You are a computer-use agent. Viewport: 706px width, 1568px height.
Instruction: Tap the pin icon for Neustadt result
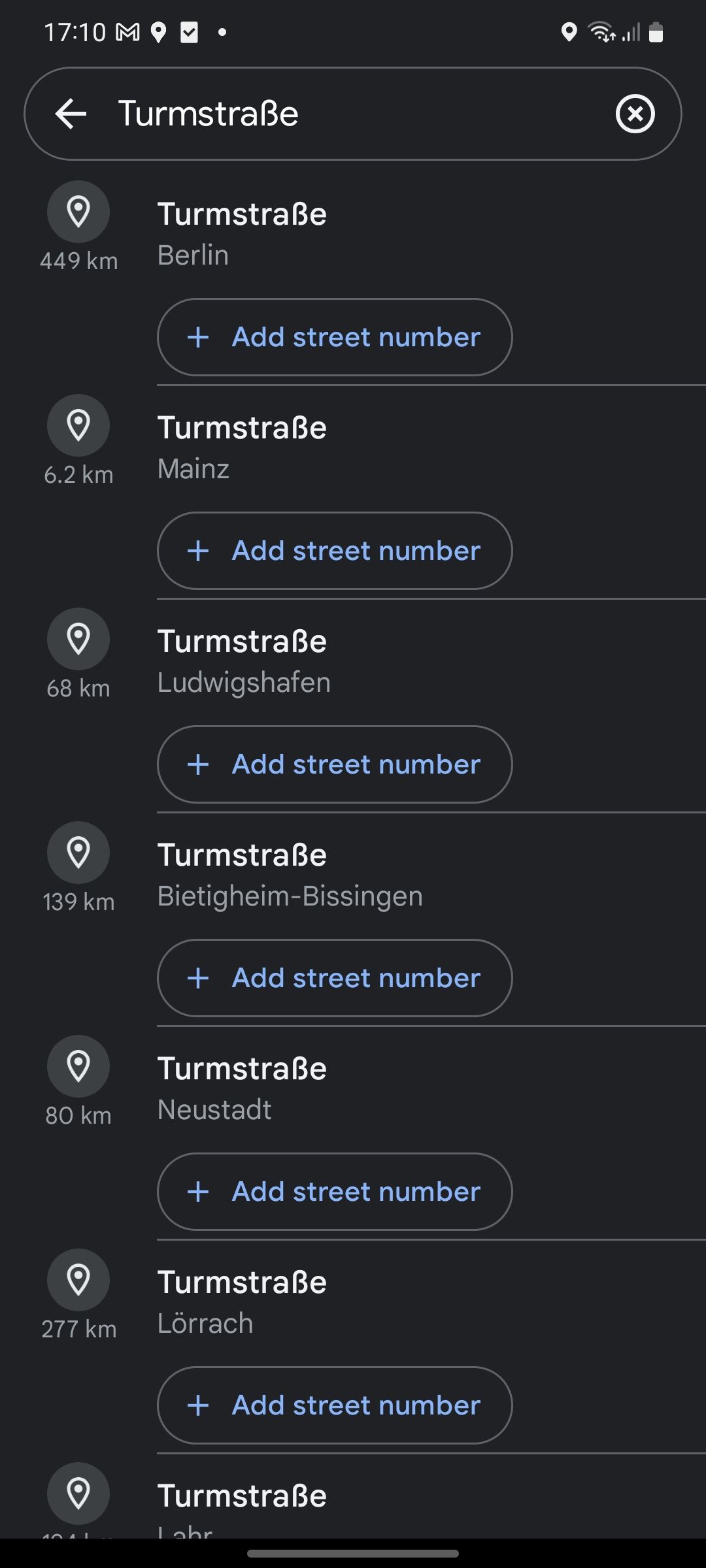pos(78,1067)
